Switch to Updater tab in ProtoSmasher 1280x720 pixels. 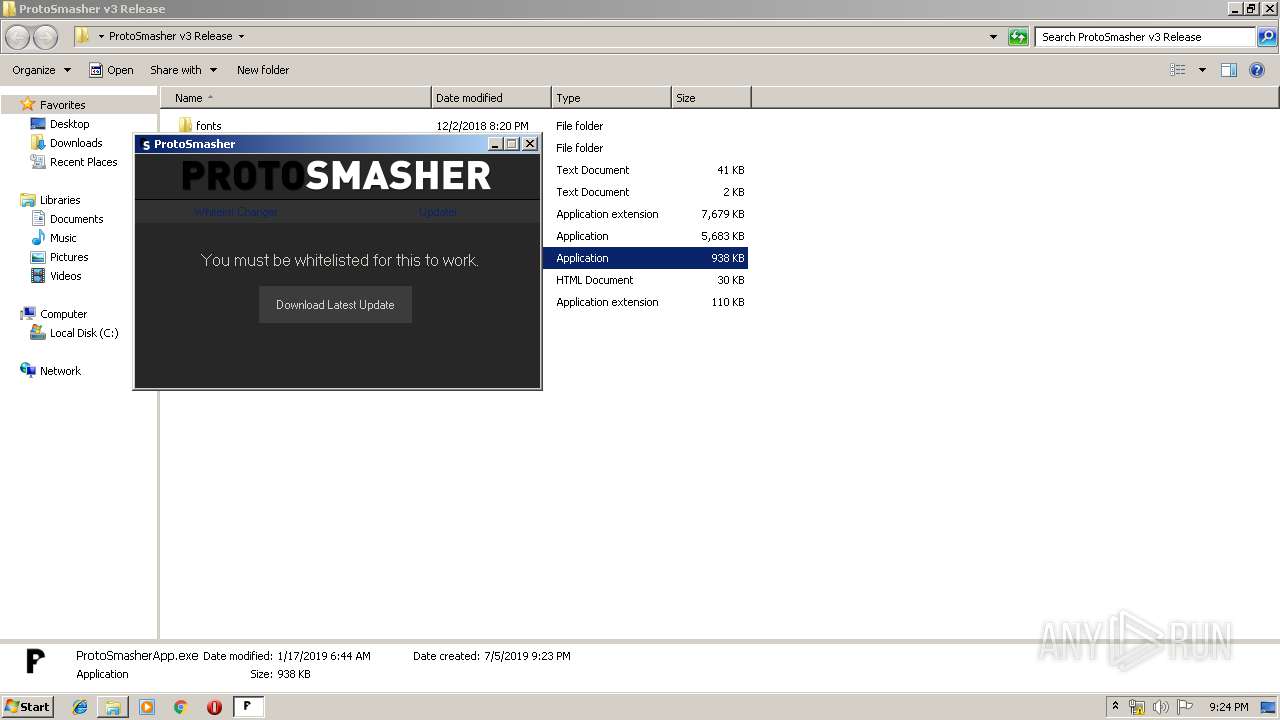[x=438, y=212]
